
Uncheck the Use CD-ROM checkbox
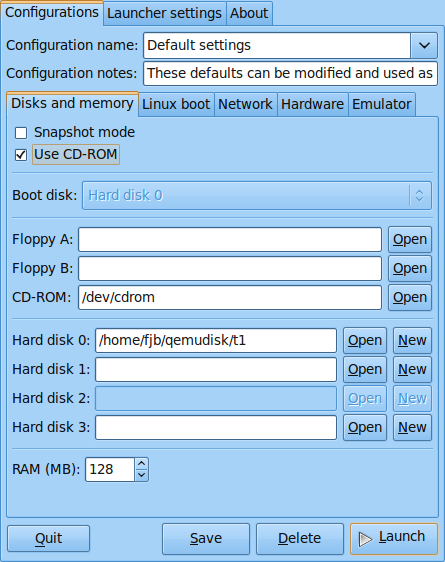point(21,155)
